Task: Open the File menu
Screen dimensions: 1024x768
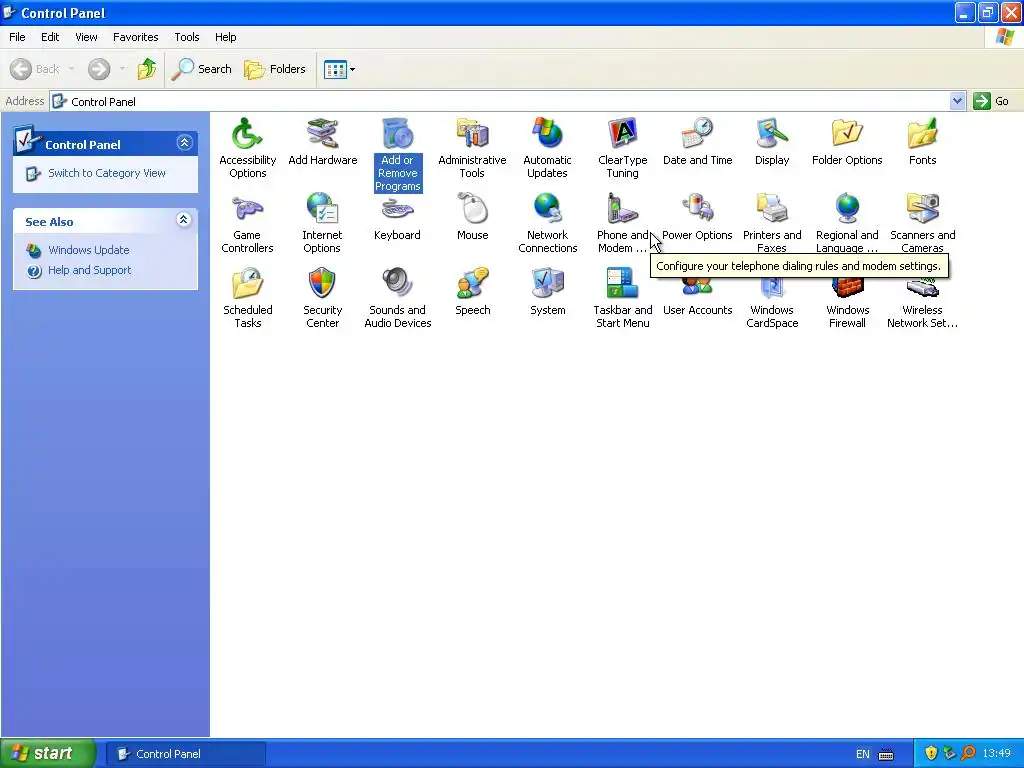Action: [x=17, y=37]
